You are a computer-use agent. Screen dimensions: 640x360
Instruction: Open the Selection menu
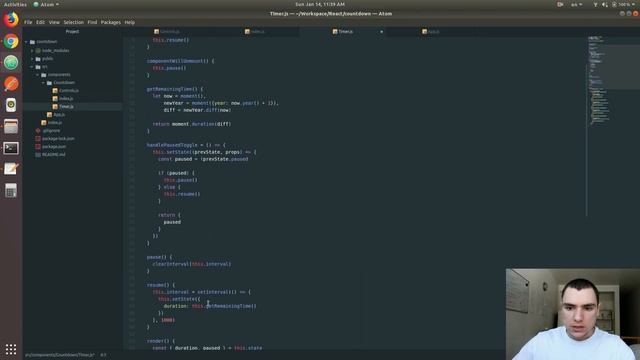click(73, 22)
